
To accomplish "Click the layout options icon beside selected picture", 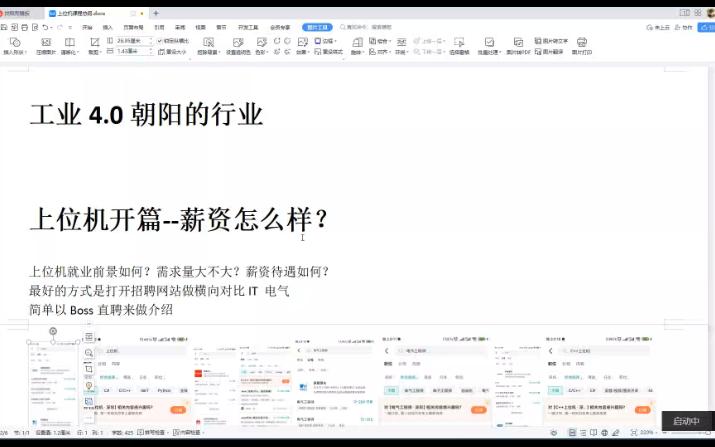I will point(89,337).
